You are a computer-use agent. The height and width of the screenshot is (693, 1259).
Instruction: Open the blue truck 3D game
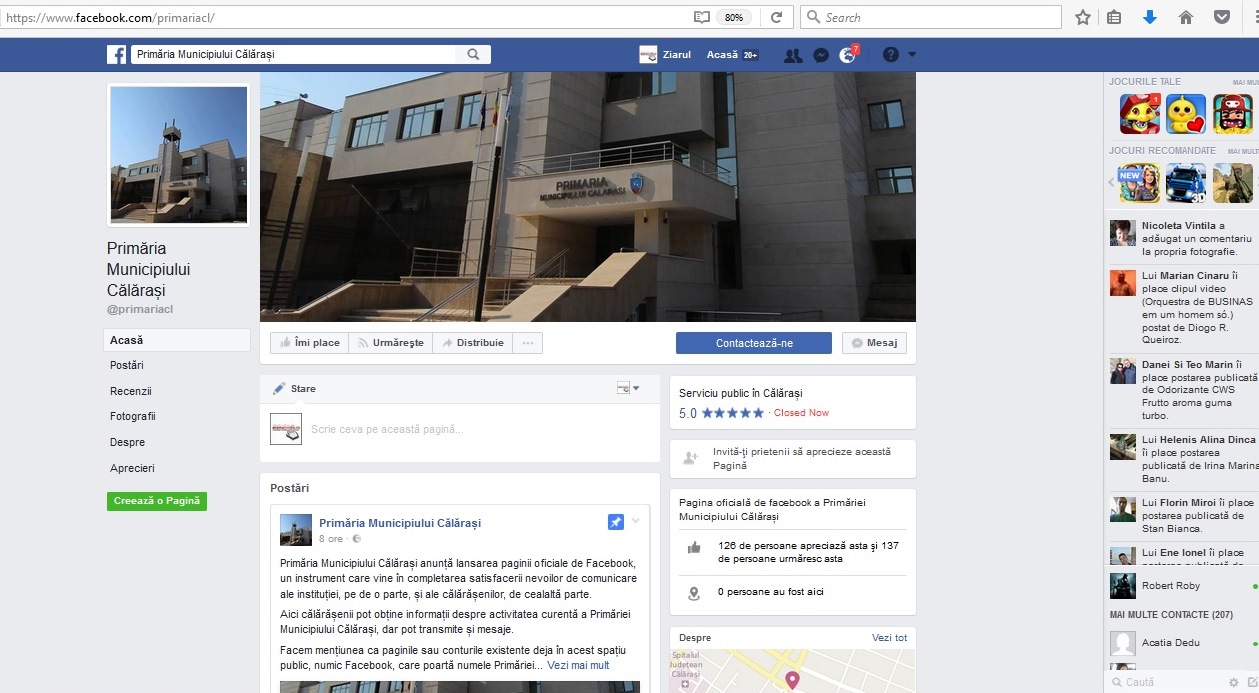[1186, 183]
